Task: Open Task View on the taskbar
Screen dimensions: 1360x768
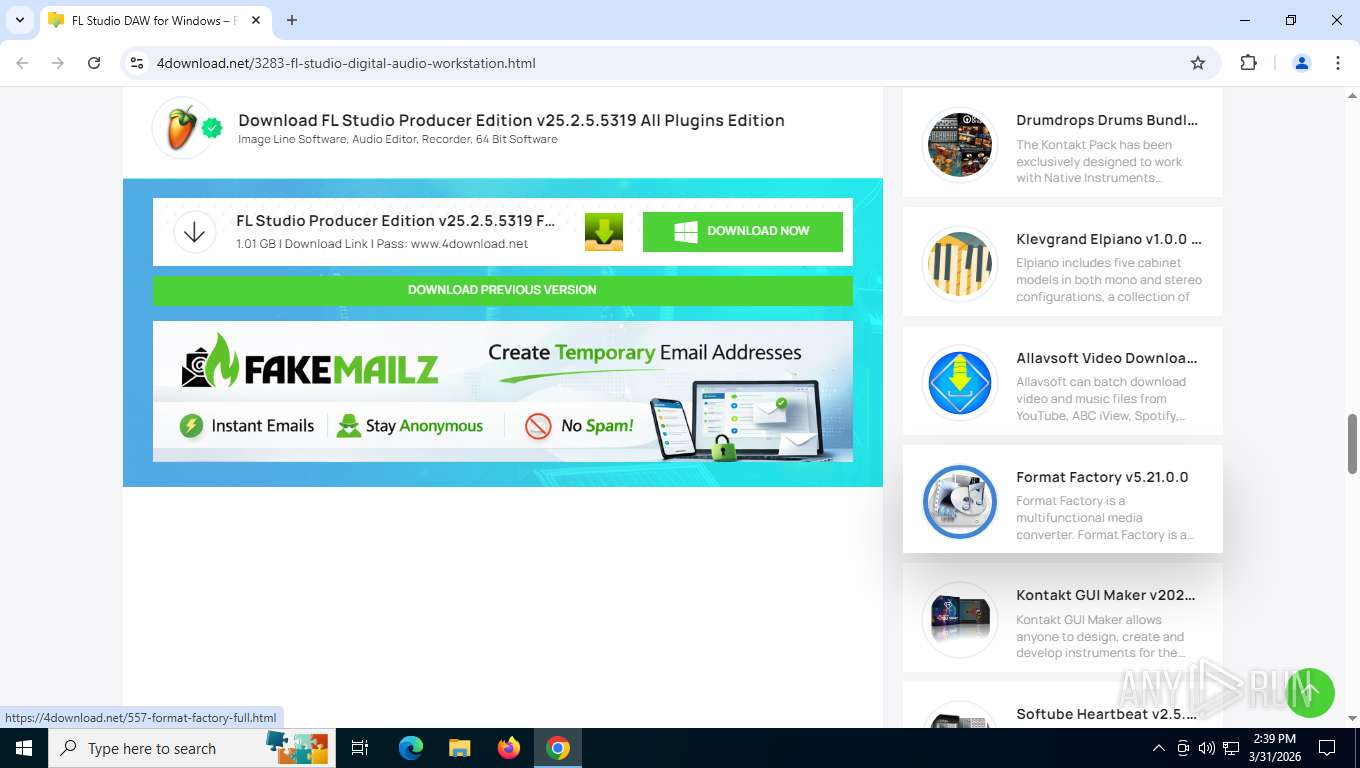Action: (360, 748)
